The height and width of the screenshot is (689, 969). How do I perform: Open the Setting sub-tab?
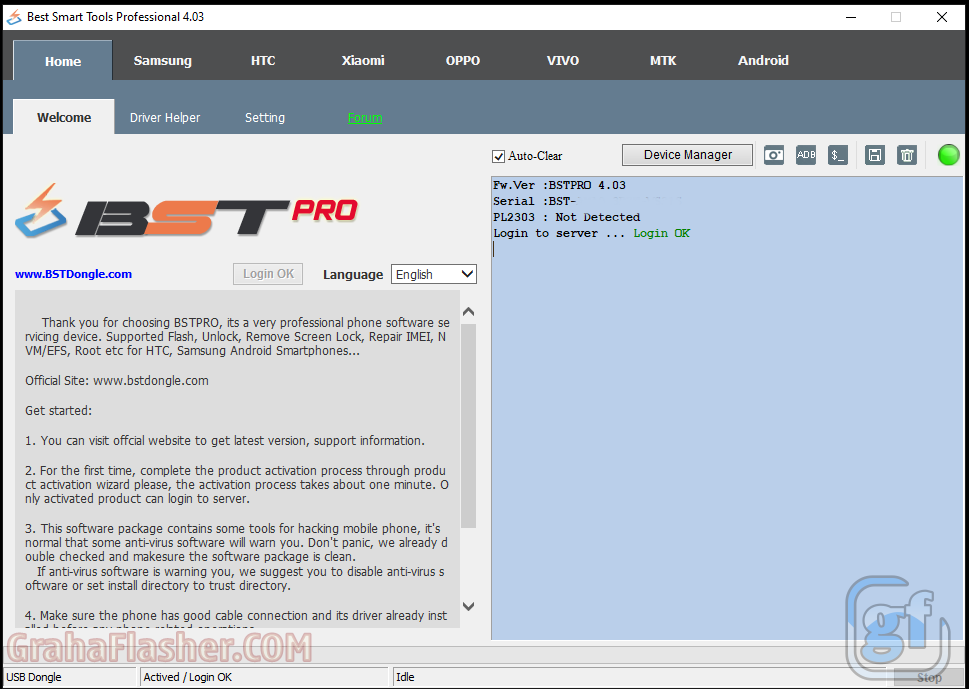point(265,117)
